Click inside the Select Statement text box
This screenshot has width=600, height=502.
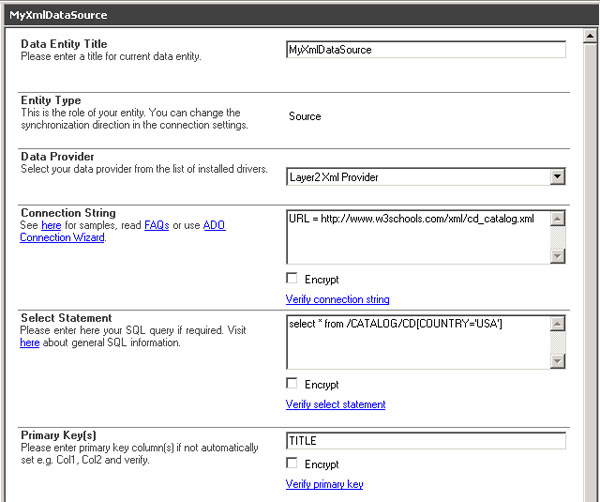coord(417,342)
